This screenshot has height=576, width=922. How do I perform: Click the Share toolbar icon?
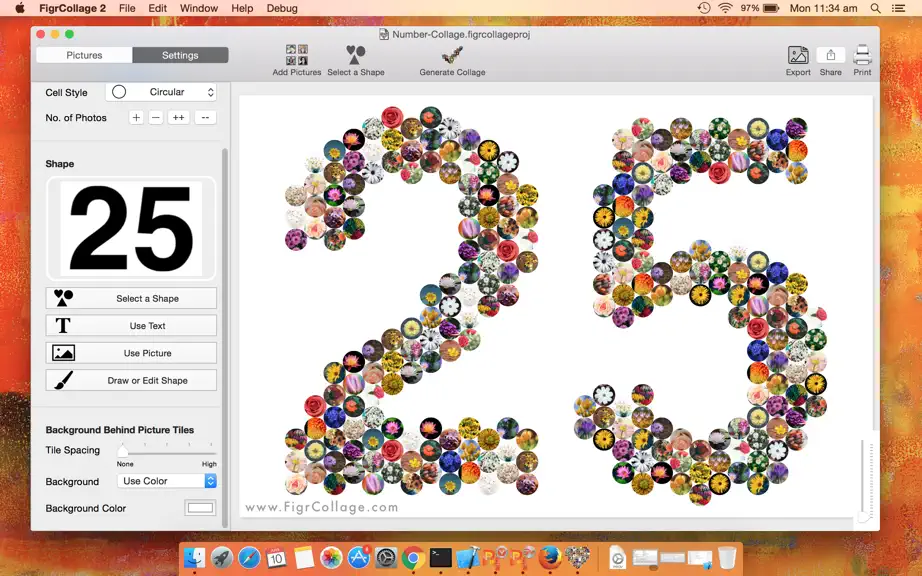pyautogui.click(x=830, y=55)
